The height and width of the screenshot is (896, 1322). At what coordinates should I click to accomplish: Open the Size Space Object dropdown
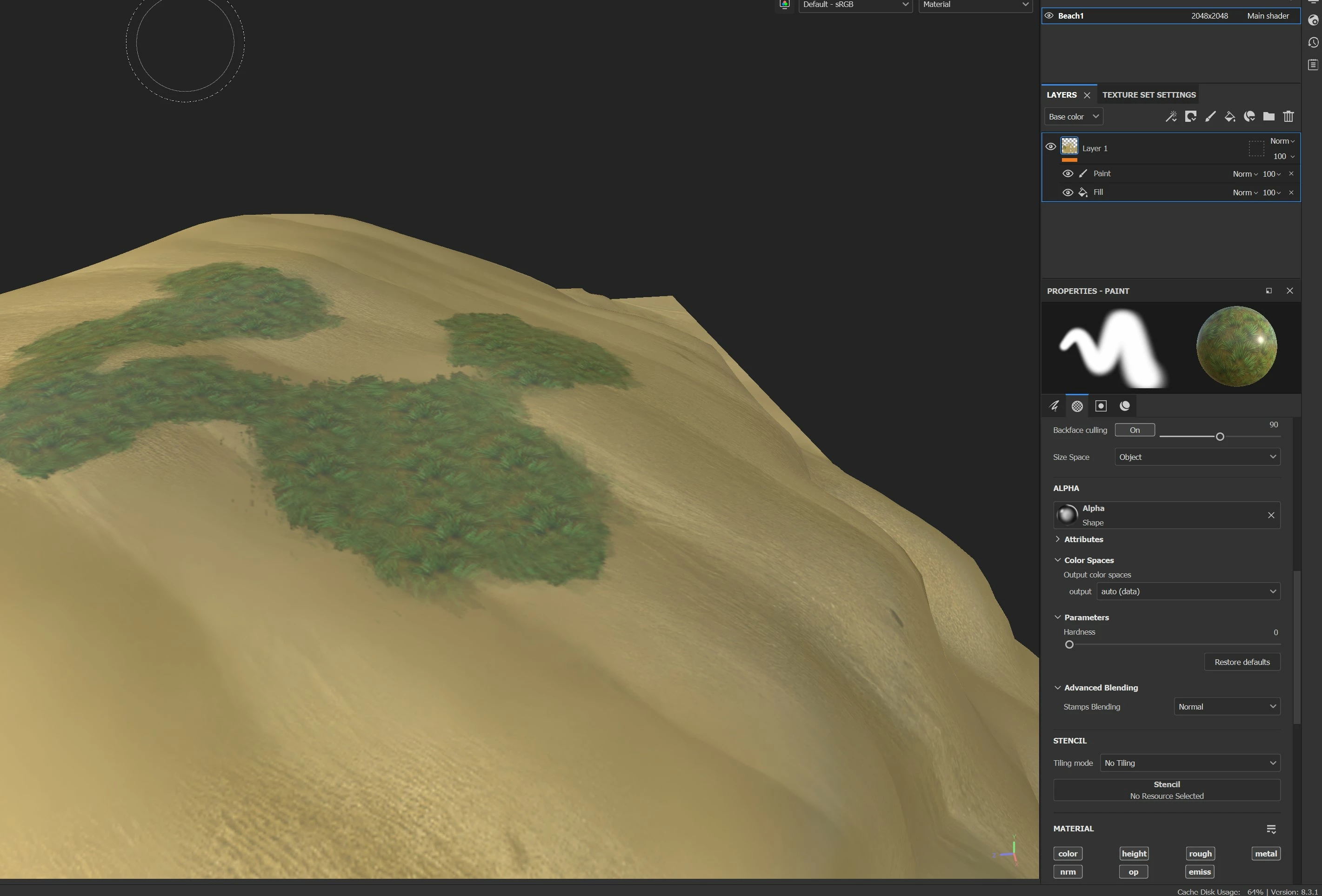[1197, 457]
